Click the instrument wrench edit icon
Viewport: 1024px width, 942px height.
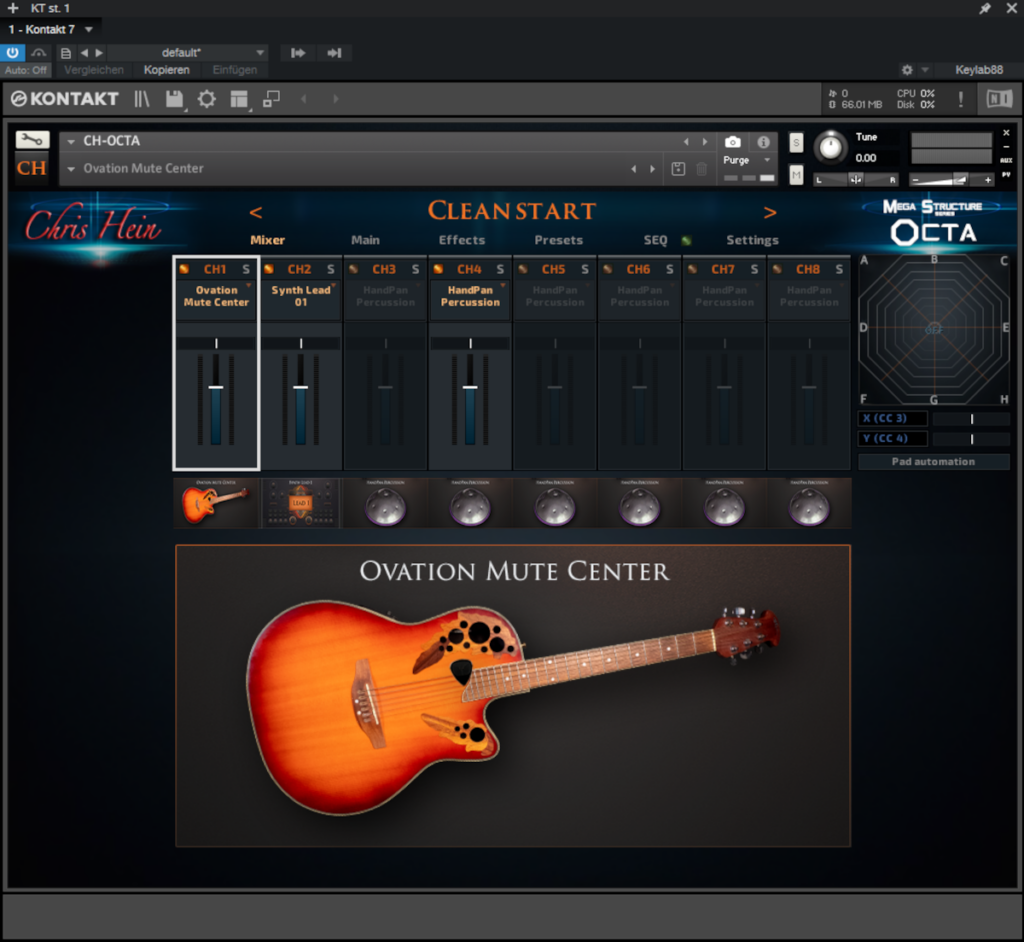32,140
